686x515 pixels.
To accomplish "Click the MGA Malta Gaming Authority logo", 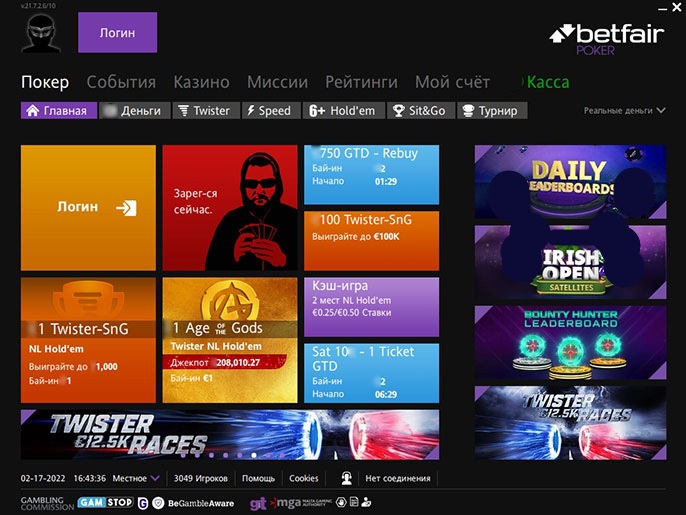I will pyautogui.click(x=301, y=503).
